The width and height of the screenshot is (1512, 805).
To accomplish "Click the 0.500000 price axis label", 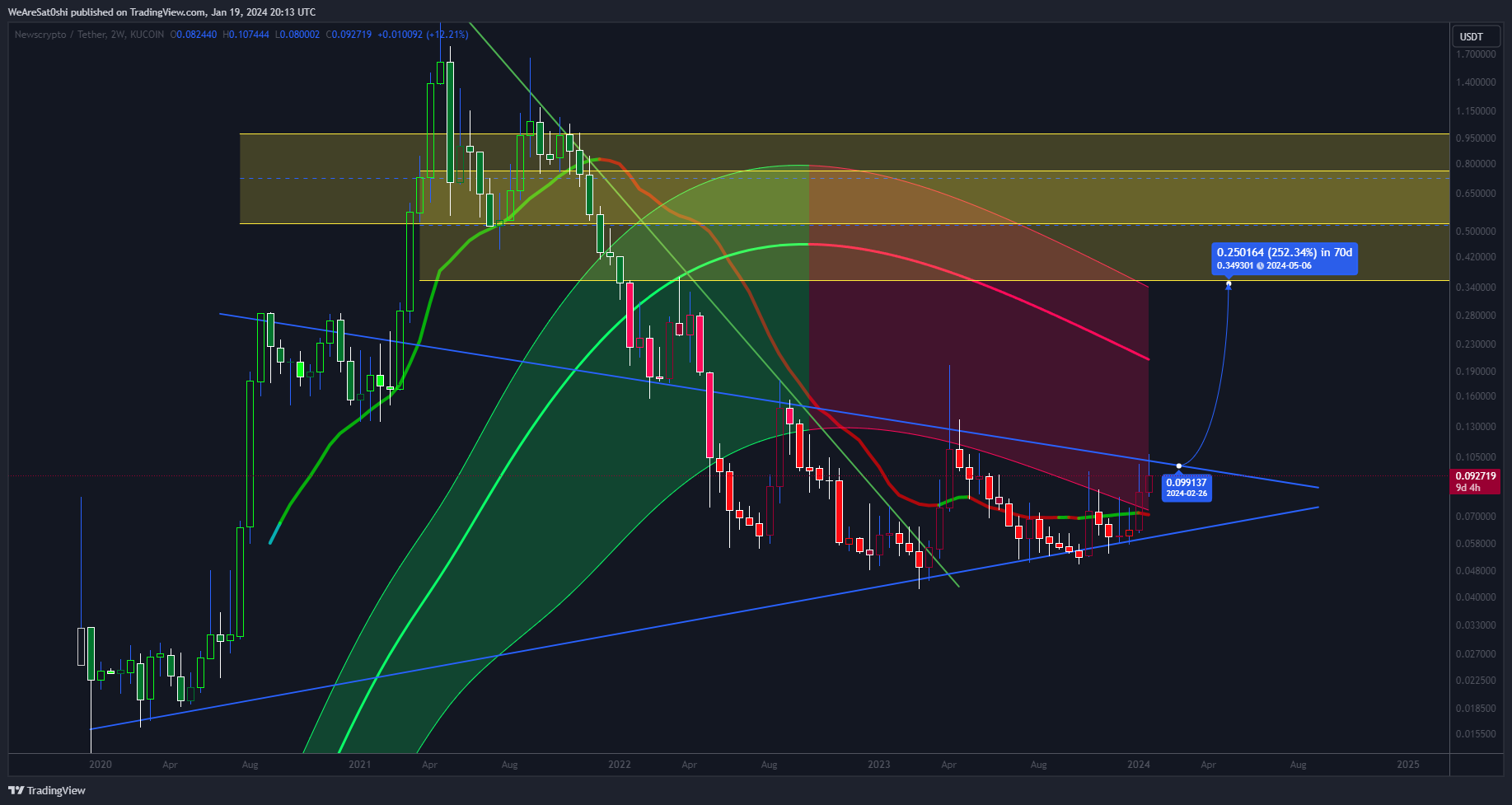I will point(1476,232).
